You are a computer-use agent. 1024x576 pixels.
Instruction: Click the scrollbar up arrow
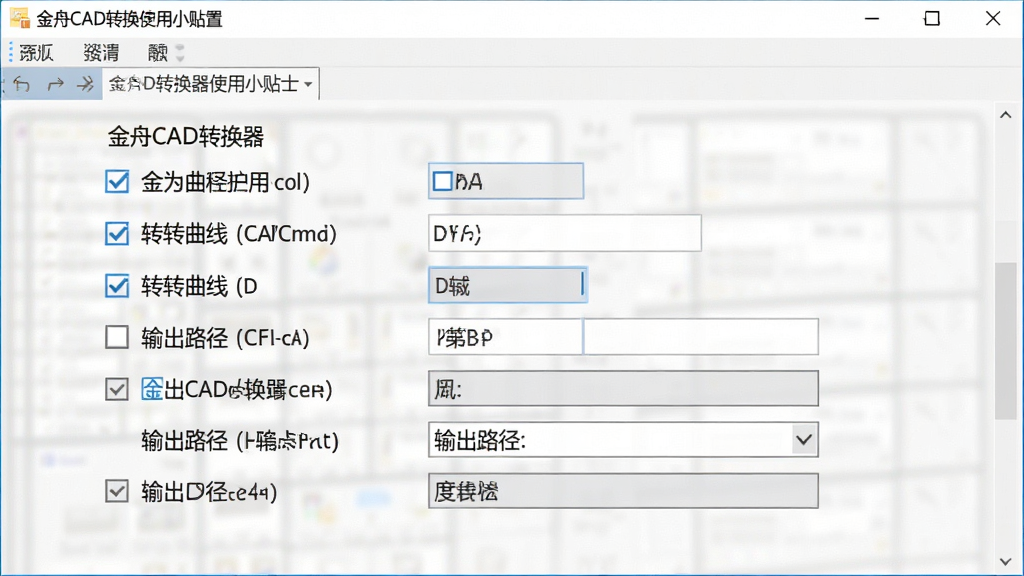(x=1006, y=115)
